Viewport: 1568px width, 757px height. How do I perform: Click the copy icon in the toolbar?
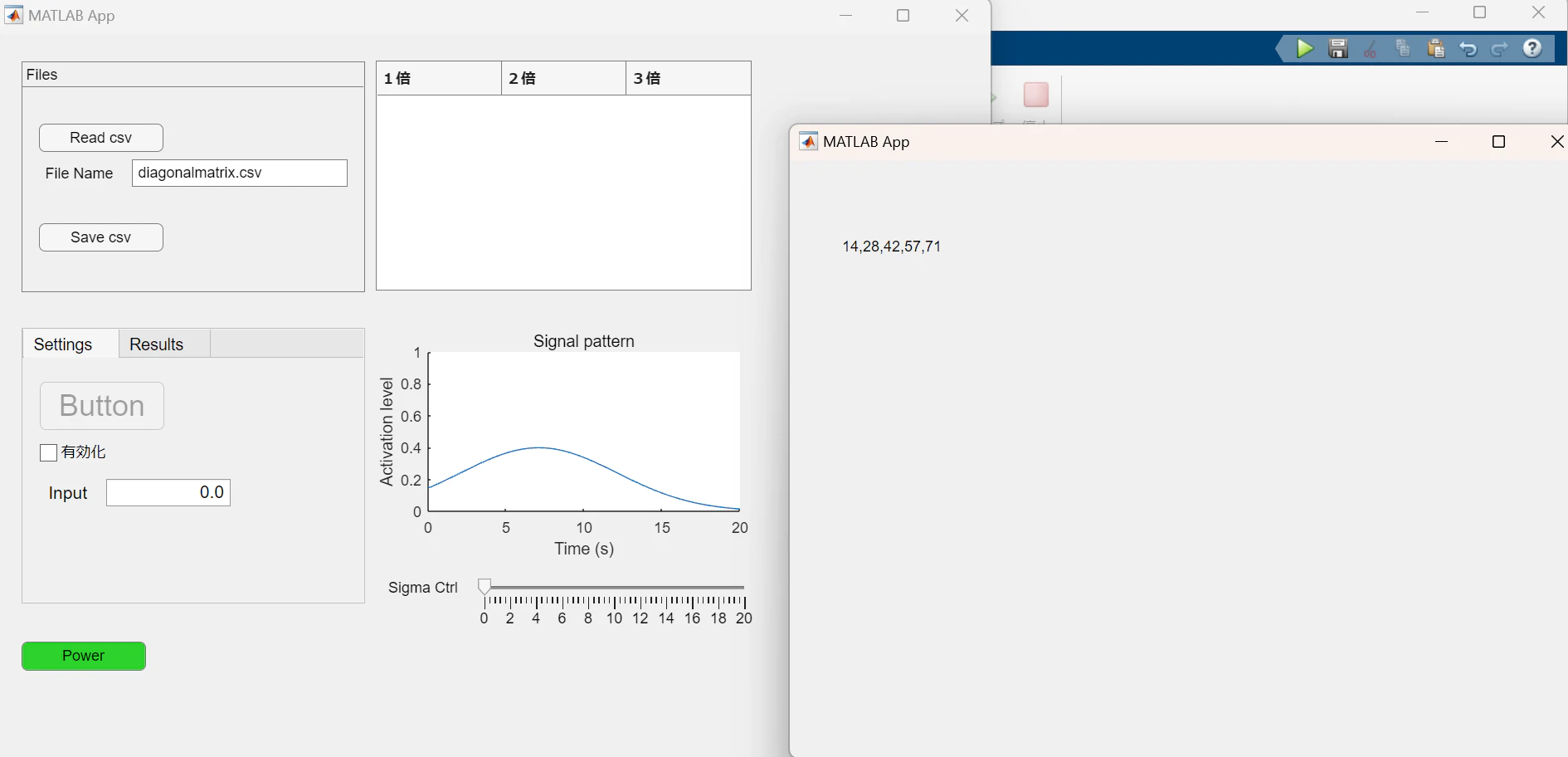[x=1403, y=49]
